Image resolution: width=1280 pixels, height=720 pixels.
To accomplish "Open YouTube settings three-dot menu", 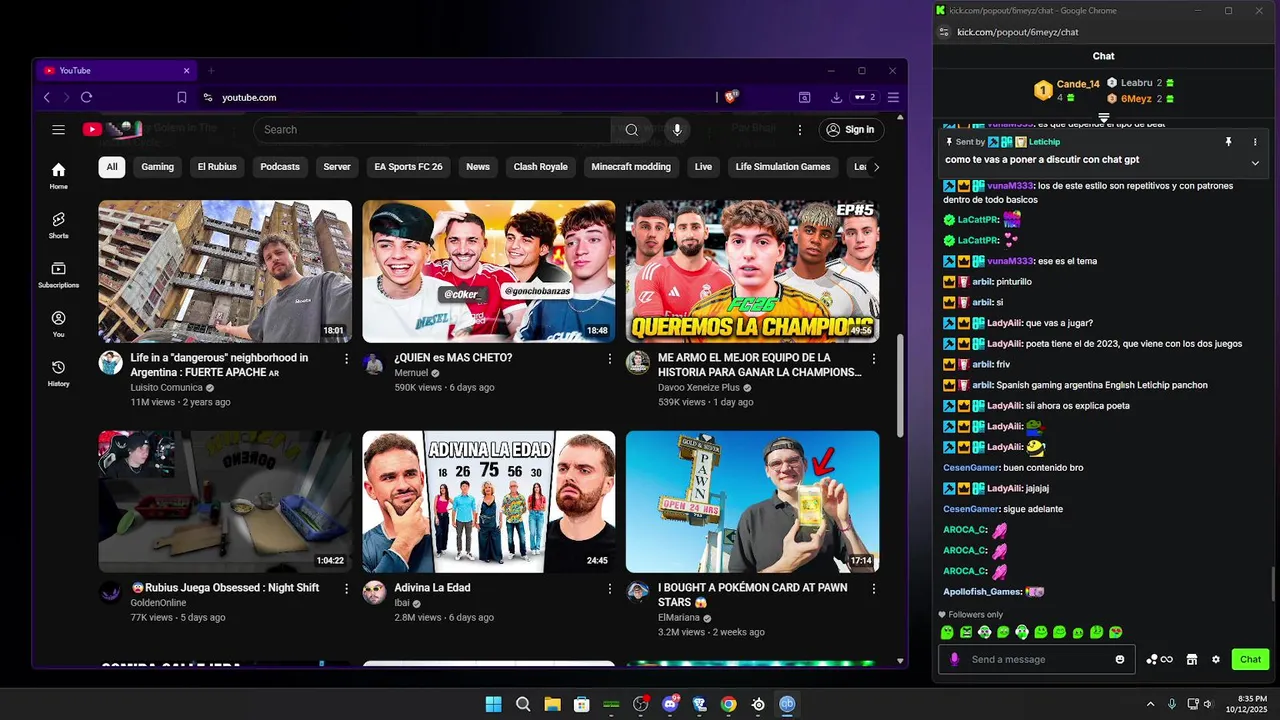I will point(800,129).
